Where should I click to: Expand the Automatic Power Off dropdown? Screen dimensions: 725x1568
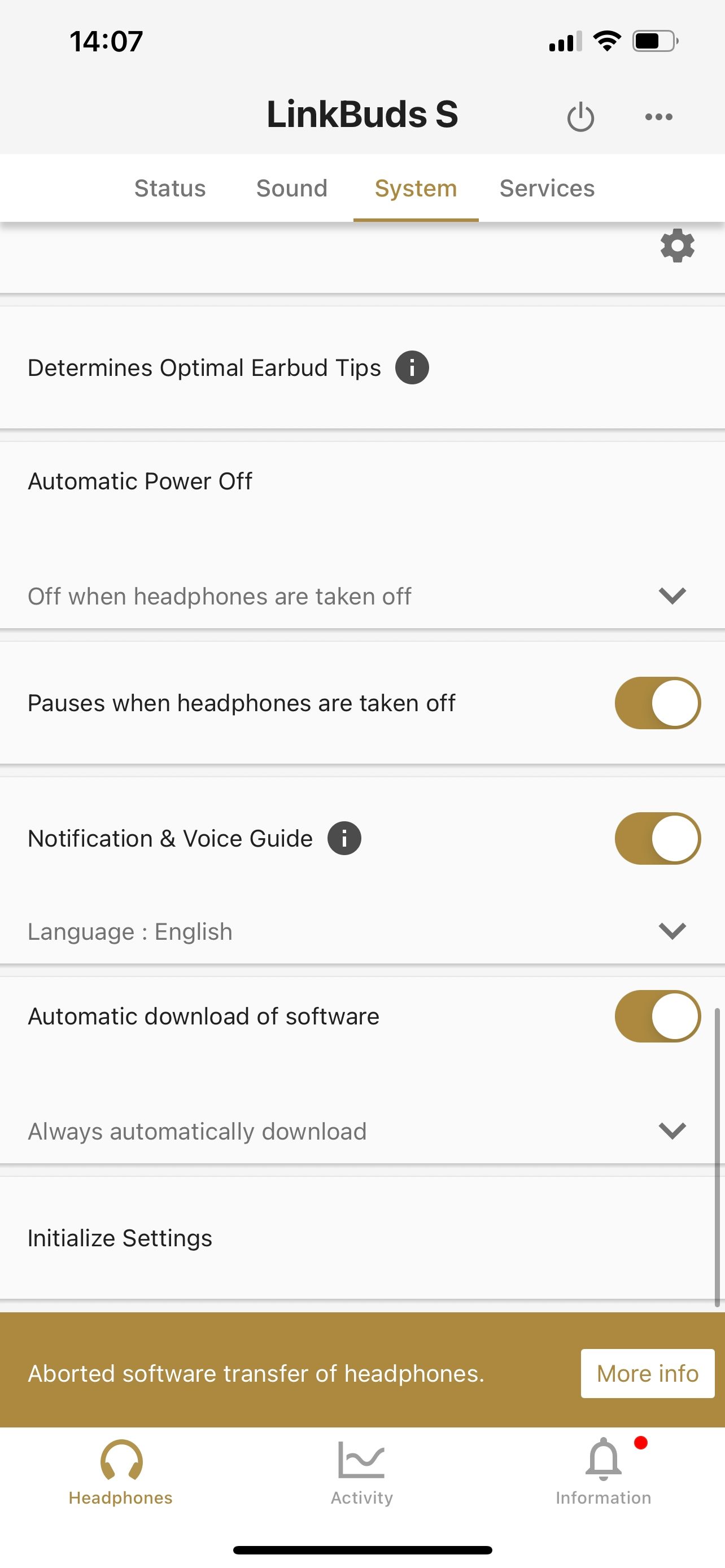pyautogui.click(x=672, y=595)
